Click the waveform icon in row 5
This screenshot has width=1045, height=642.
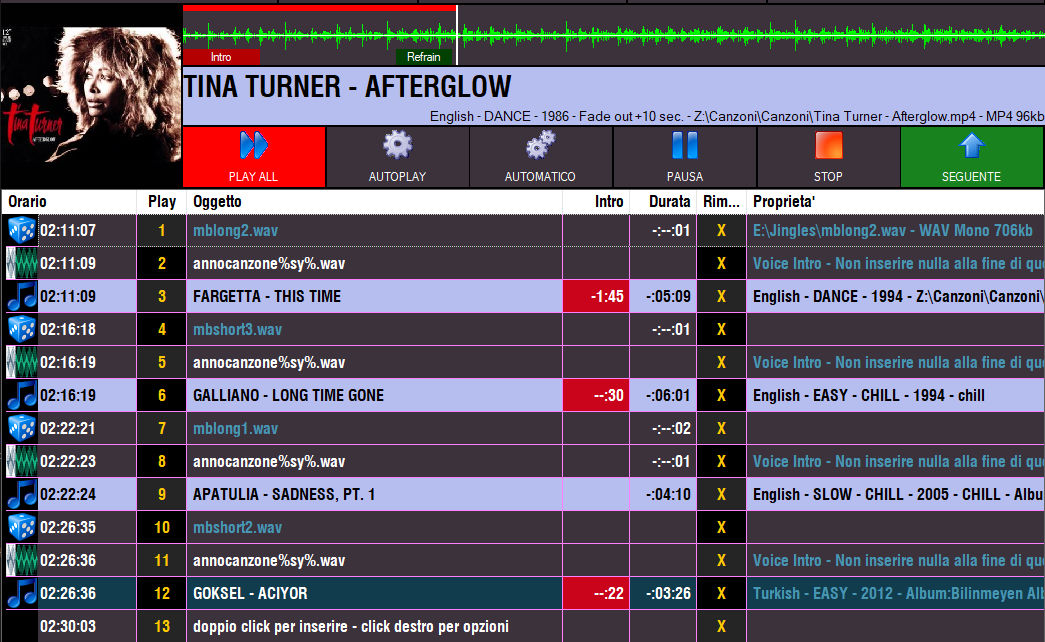(x=22, y=363)
